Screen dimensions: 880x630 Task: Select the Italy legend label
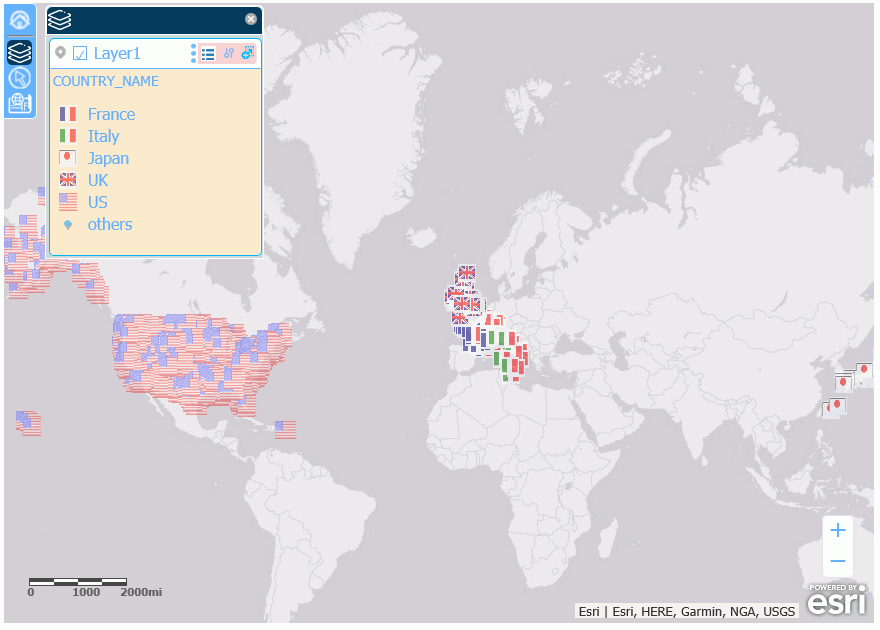click(x=103, y=136)
